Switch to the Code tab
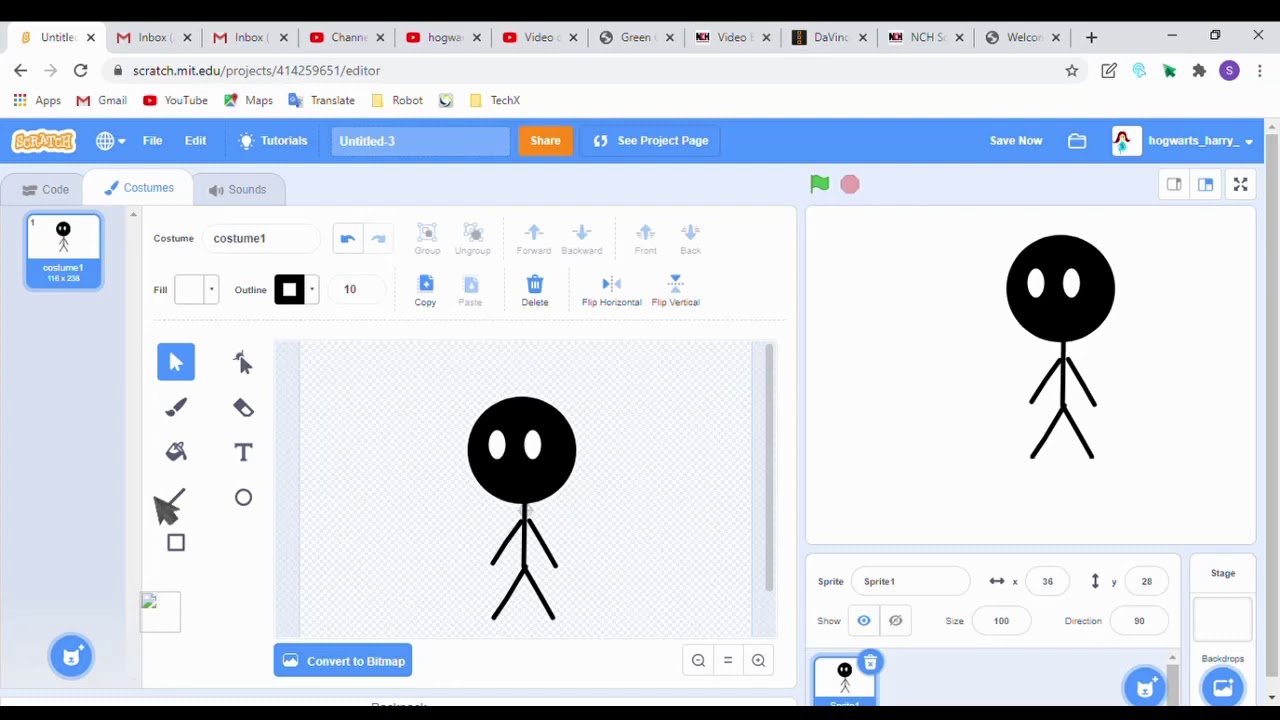 click(45, 189)
